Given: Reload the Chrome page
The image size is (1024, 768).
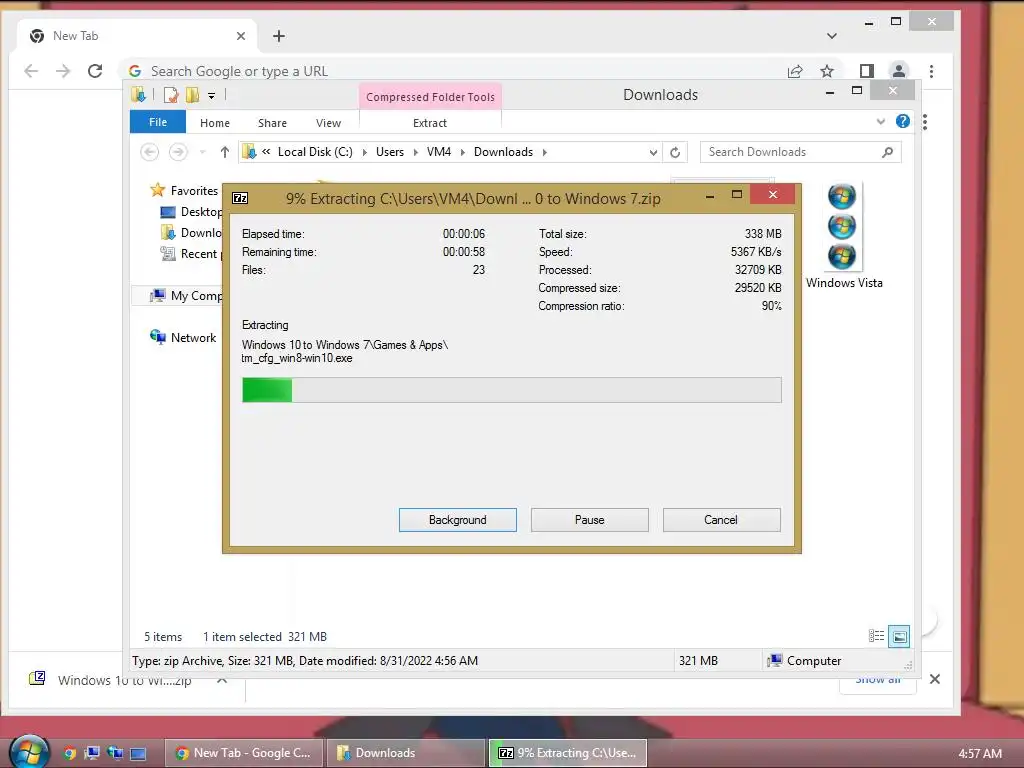Looking at the screenshot, I should tap(95, 71).
